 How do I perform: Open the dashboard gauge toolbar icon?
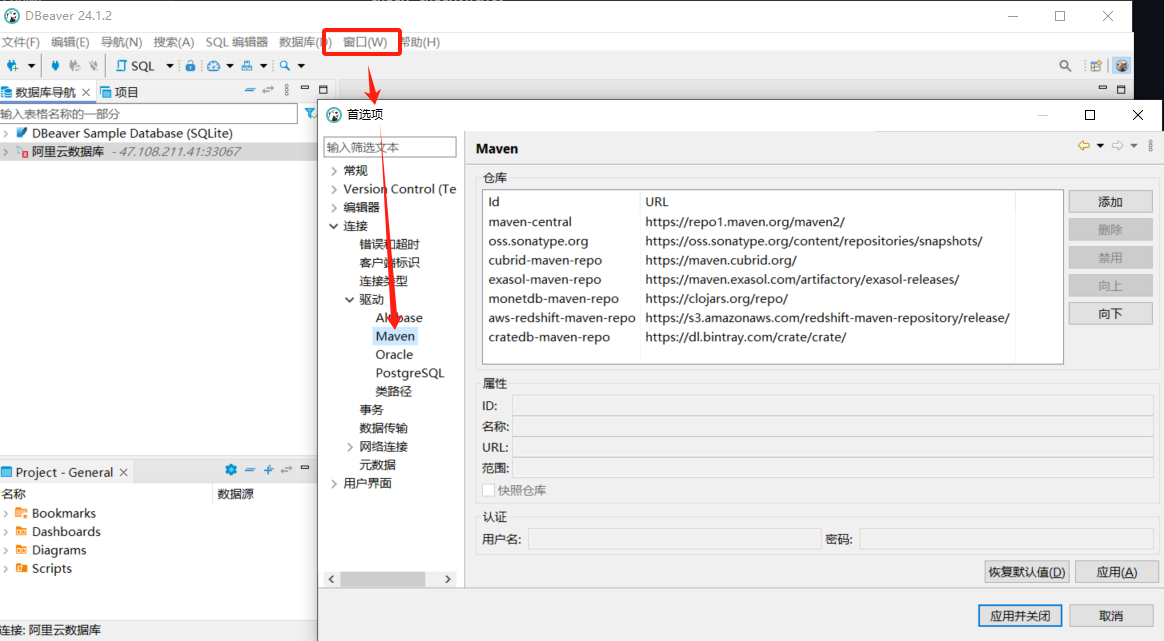(x=214, y=65)
